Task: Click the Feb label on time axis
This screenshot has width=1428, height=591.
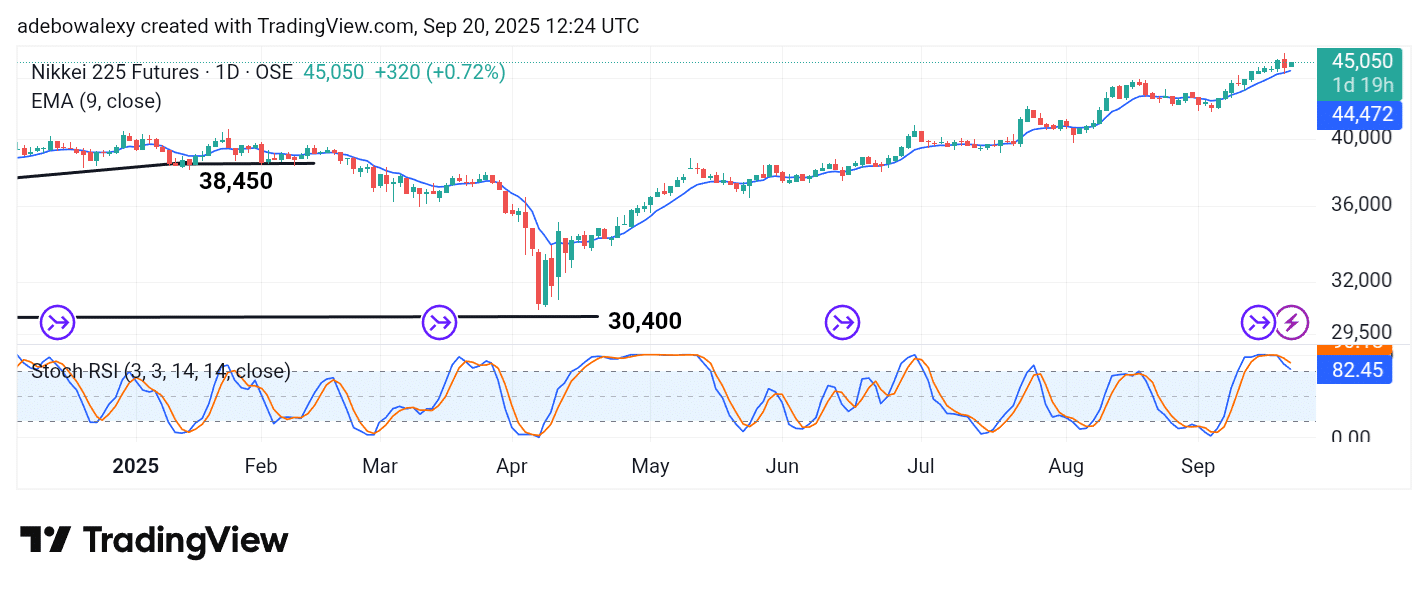Action: coord(260,466)
